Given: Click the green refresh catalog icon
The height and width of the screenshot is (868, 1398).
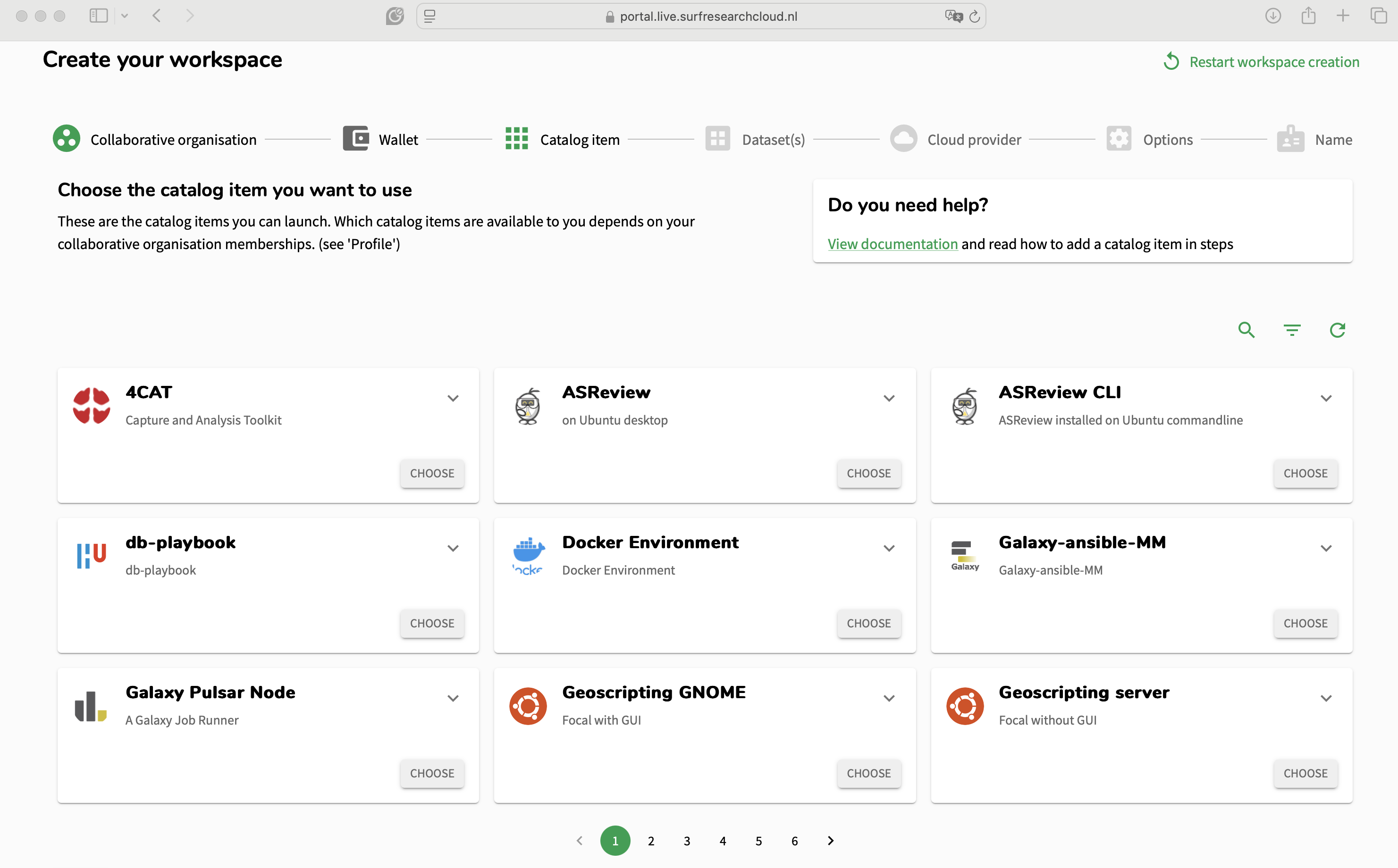Looking at the screenshot, I should (x=1338, y=330).
